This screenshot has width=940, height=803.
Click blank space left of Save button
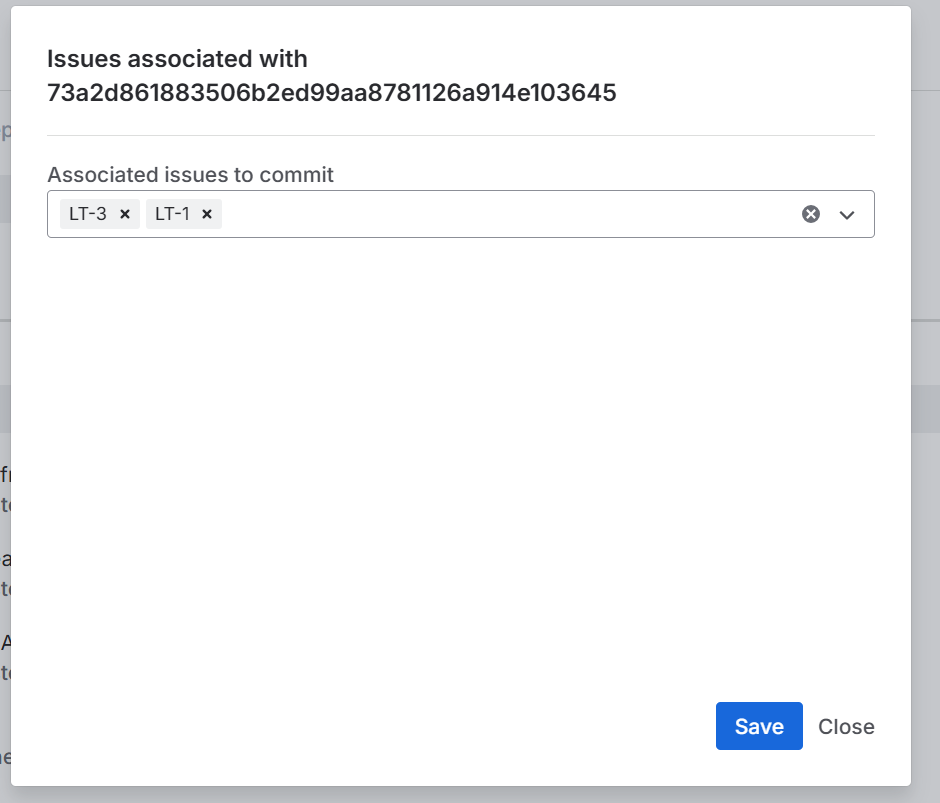[x=400, y=726]
